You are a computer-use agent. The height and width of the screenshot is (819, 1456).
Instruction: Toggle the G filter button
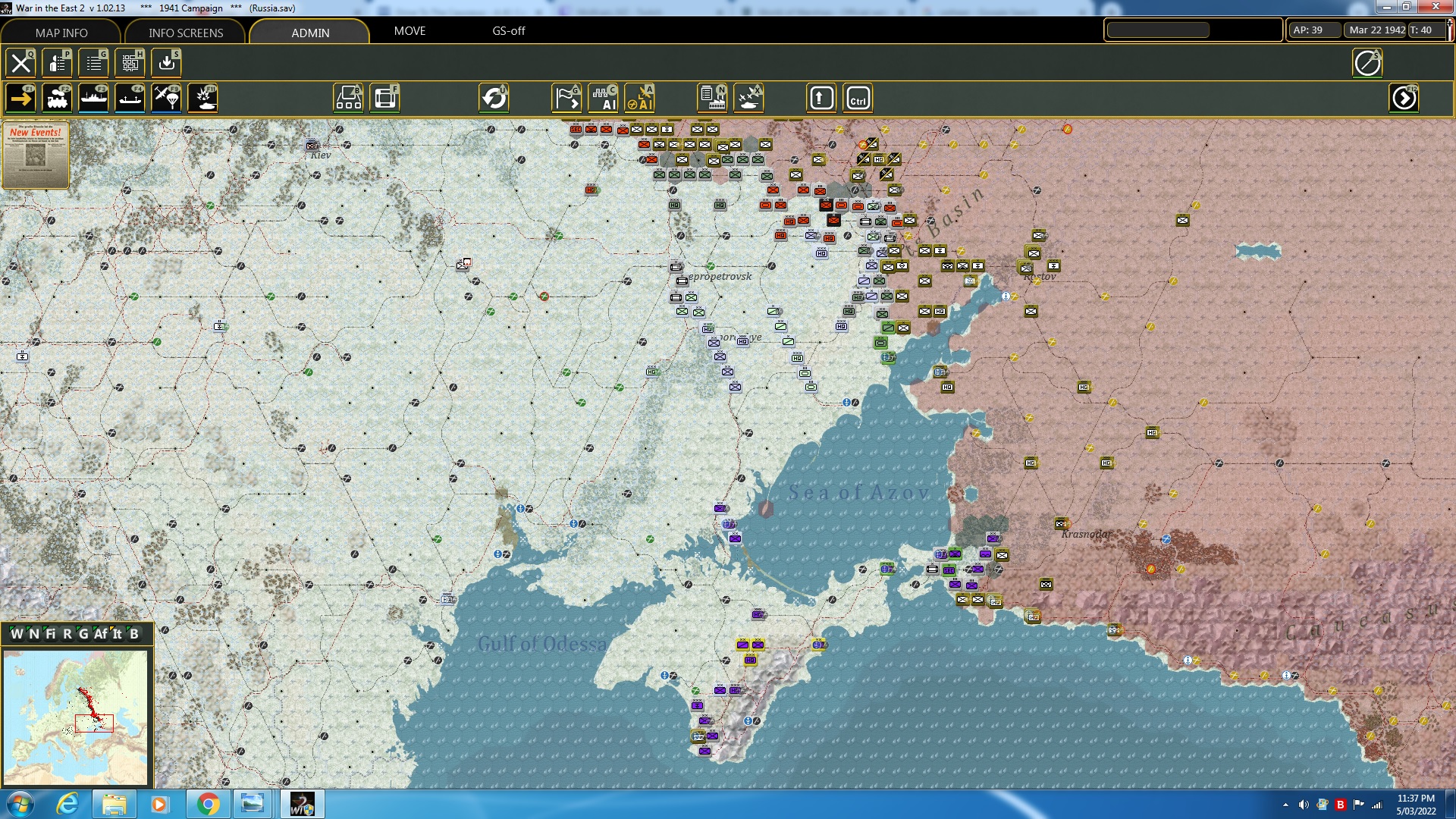[x=83, y=634]
